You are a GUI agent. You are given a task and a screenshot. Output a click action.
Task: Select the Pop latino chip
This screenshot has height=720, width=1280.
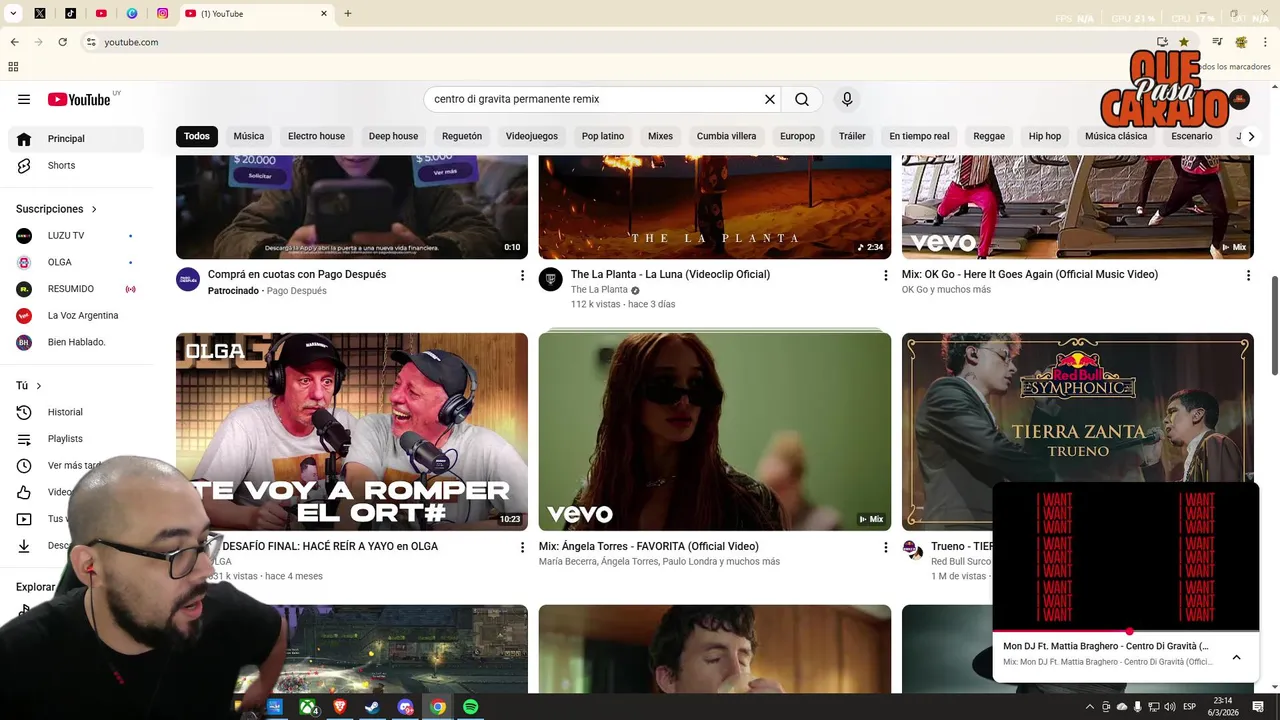tap(603, 136)
